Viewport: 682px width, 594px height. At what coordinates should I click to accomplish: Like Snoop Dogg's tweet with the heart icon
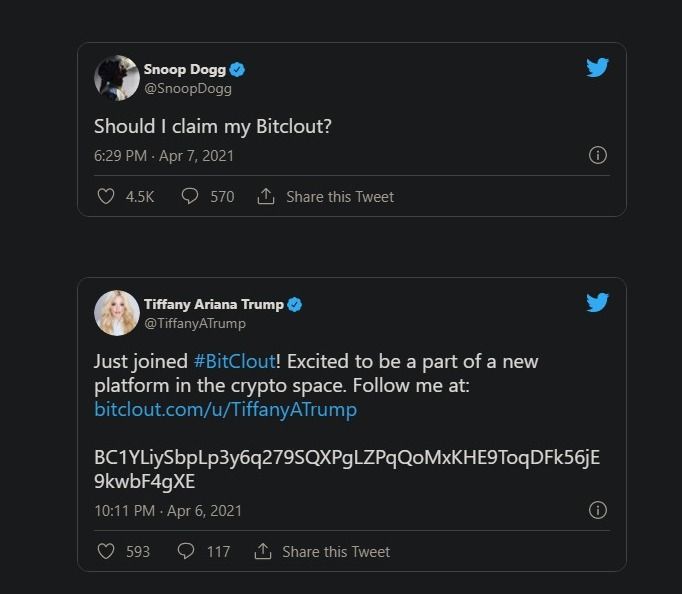(x=105, y=197)
